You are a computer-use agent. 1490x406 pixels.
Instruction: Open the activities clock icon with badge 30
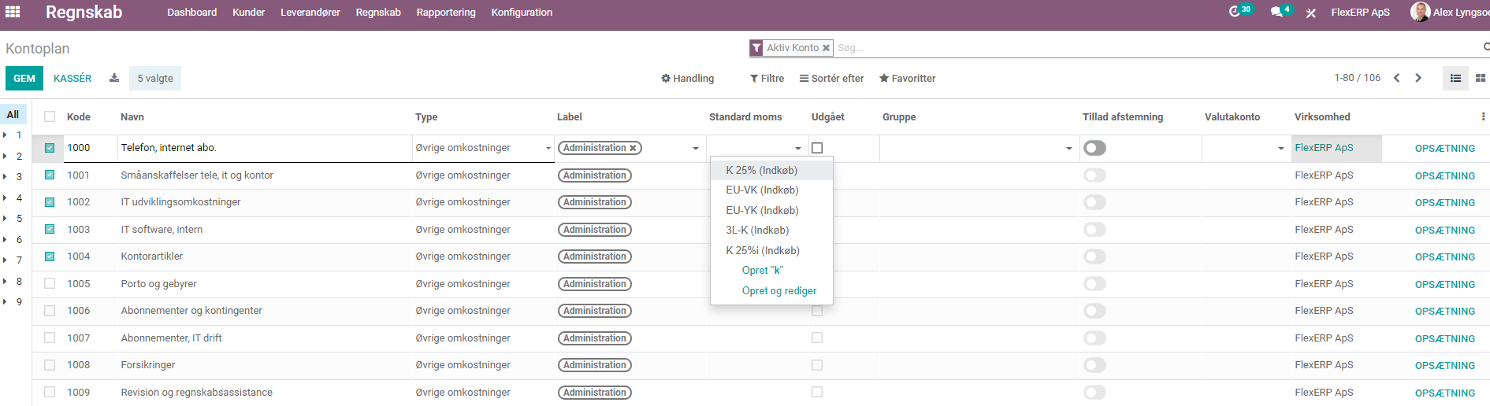coord(1235,12)
